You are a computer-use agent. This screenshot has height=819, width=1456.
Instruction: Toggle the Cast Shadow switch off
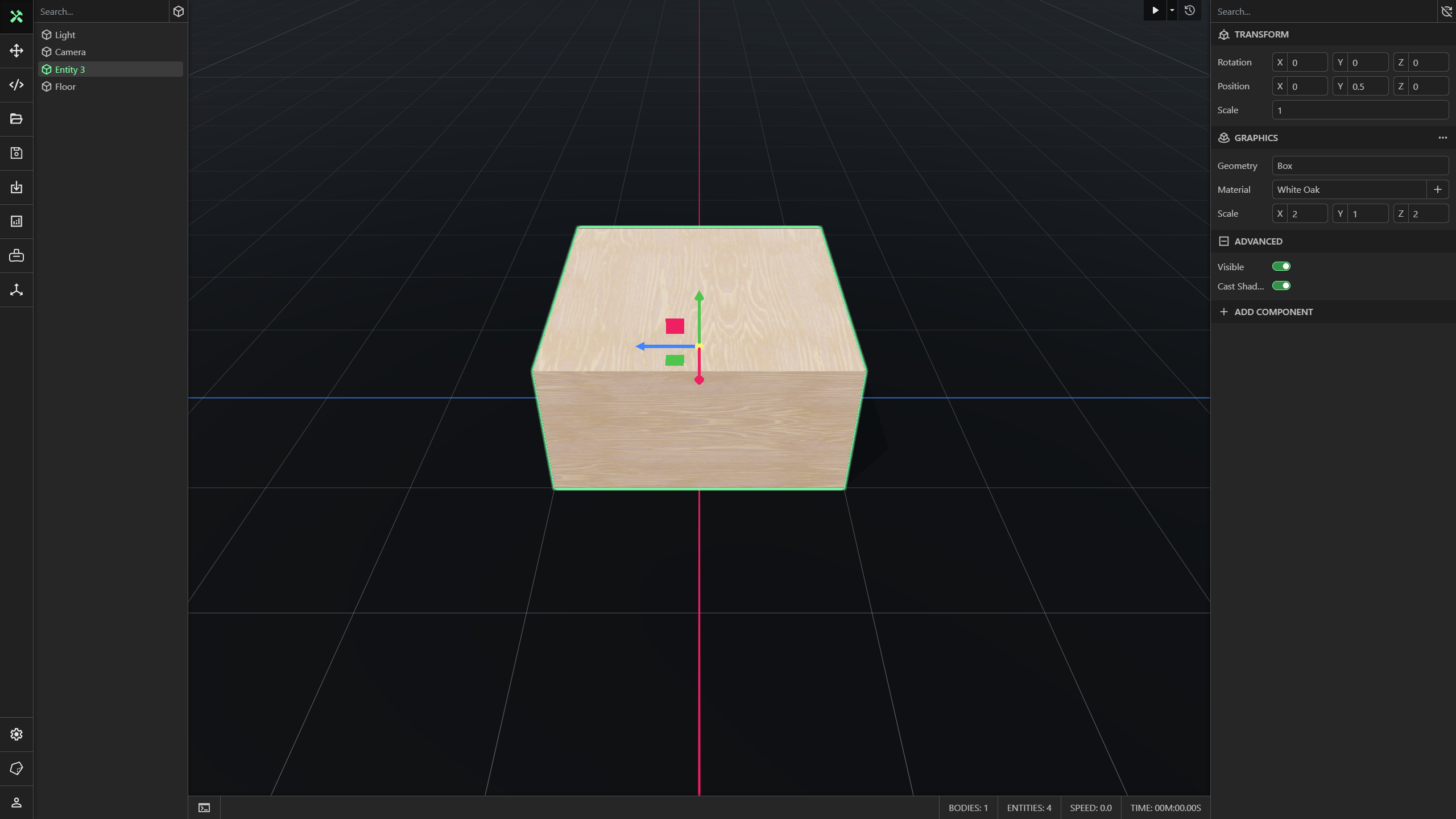tap(1281, 285)
